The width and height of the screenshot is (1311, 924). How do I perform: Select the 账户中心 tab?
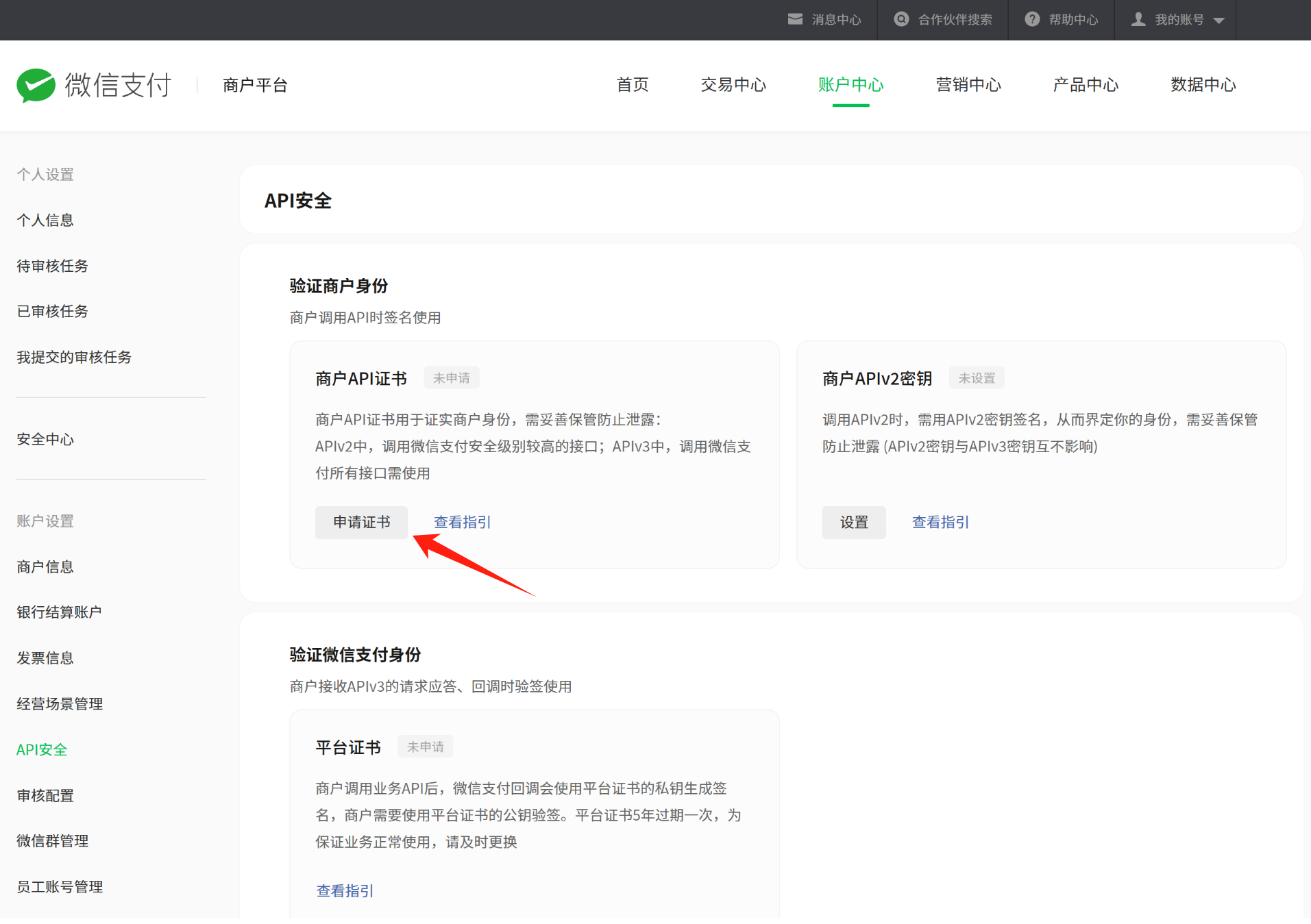851,85
